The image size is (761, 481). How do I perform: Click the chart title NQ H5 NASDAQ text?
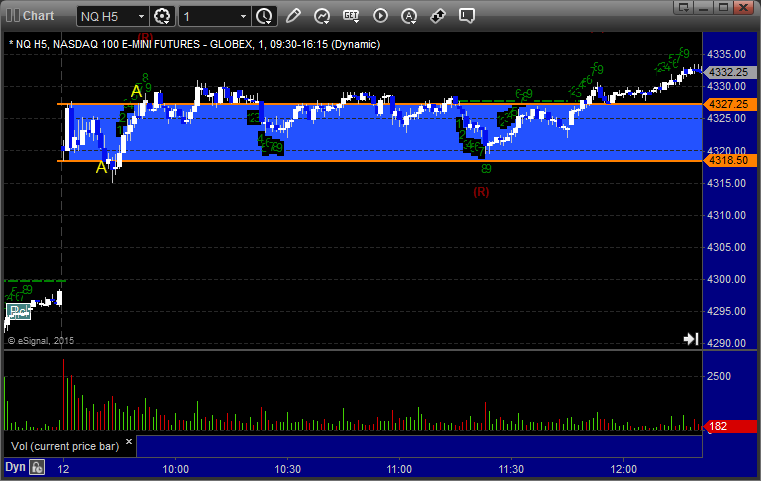coord(194,44)
